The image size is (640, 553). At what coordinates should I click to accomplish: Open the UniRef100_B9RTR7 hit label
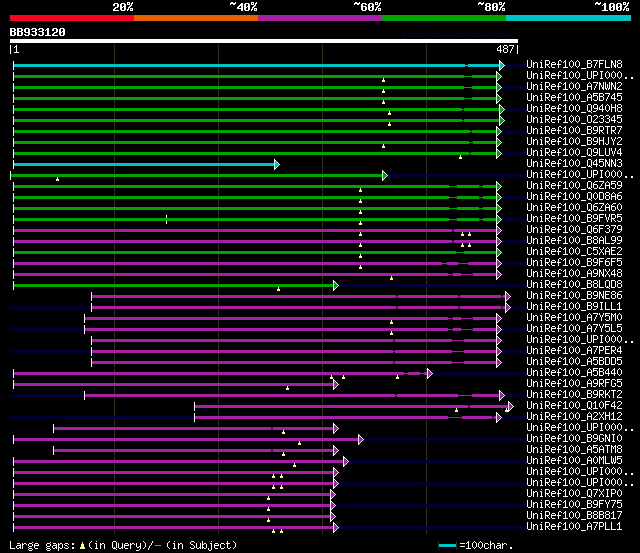coord(574,131)
